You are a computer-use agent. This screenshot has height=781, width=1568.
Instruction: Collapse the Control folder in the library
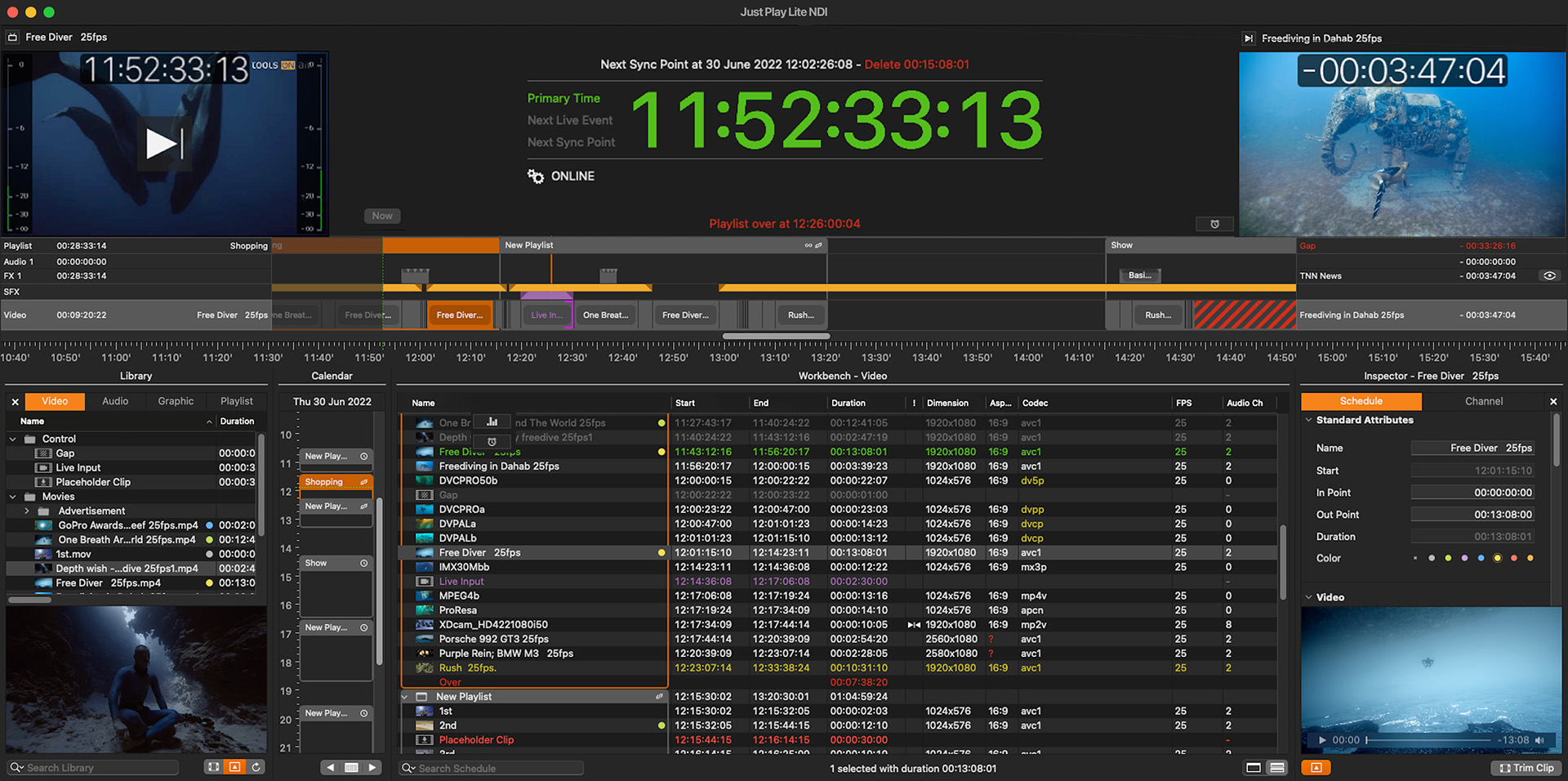tap(13, 440)
